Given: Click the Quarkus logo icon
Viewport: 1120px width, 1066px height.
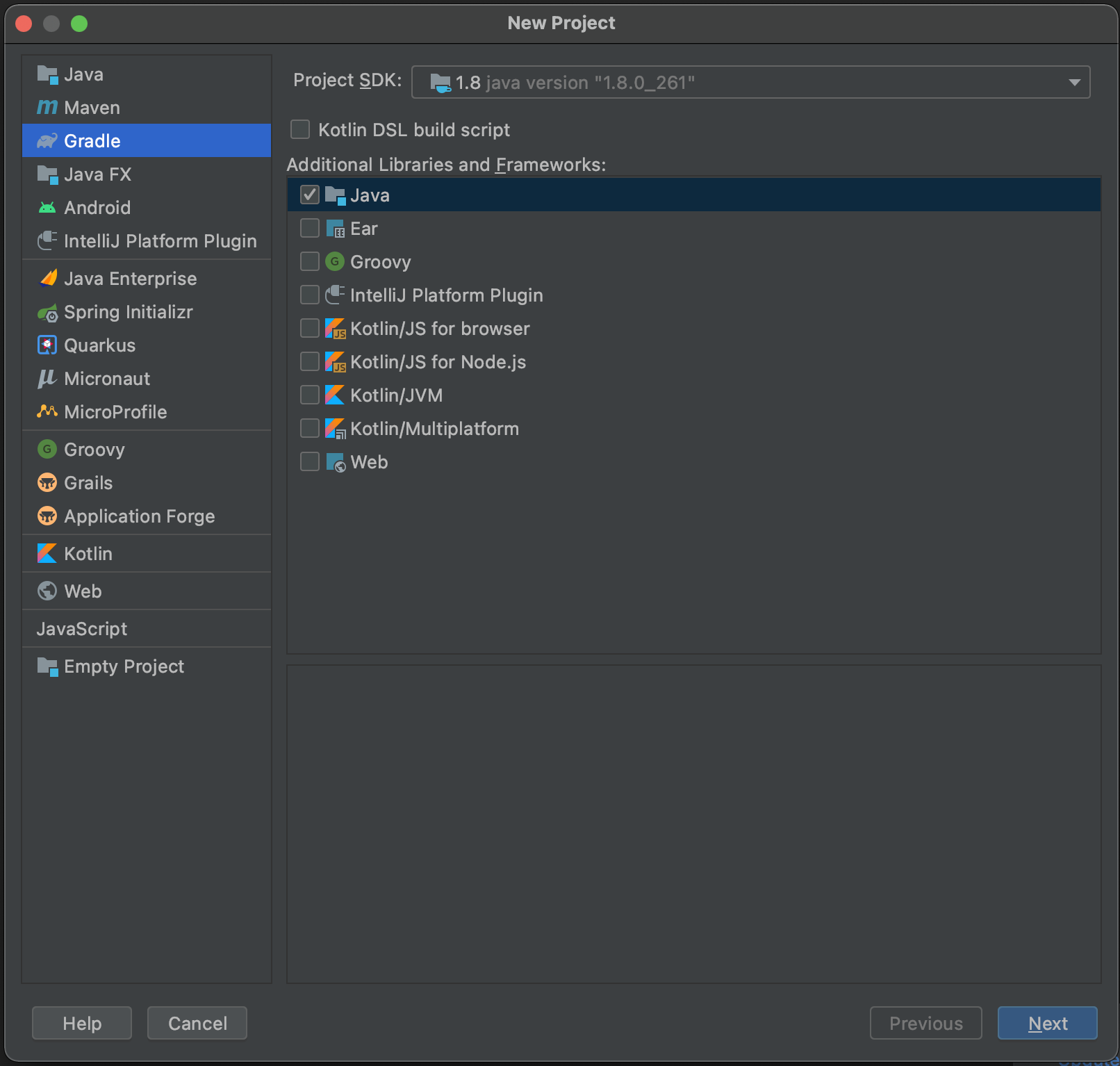Looking at the screenshot, I should point(47,345).
